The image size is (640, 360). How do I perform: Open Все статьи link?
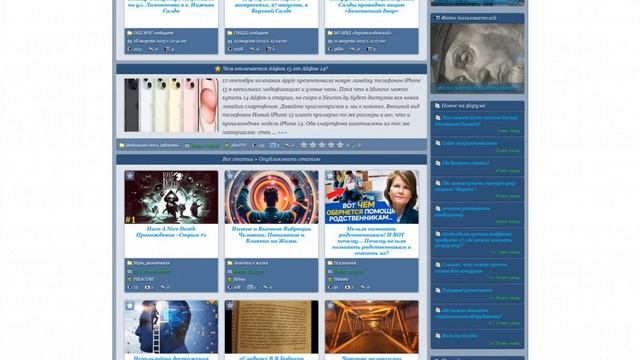click(x=238, y=159)
